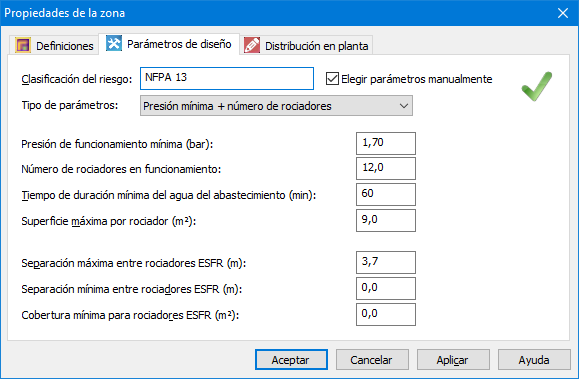579x379 pixels.
Task: Click the Cancelar button
Action: (x=372, y=360)
